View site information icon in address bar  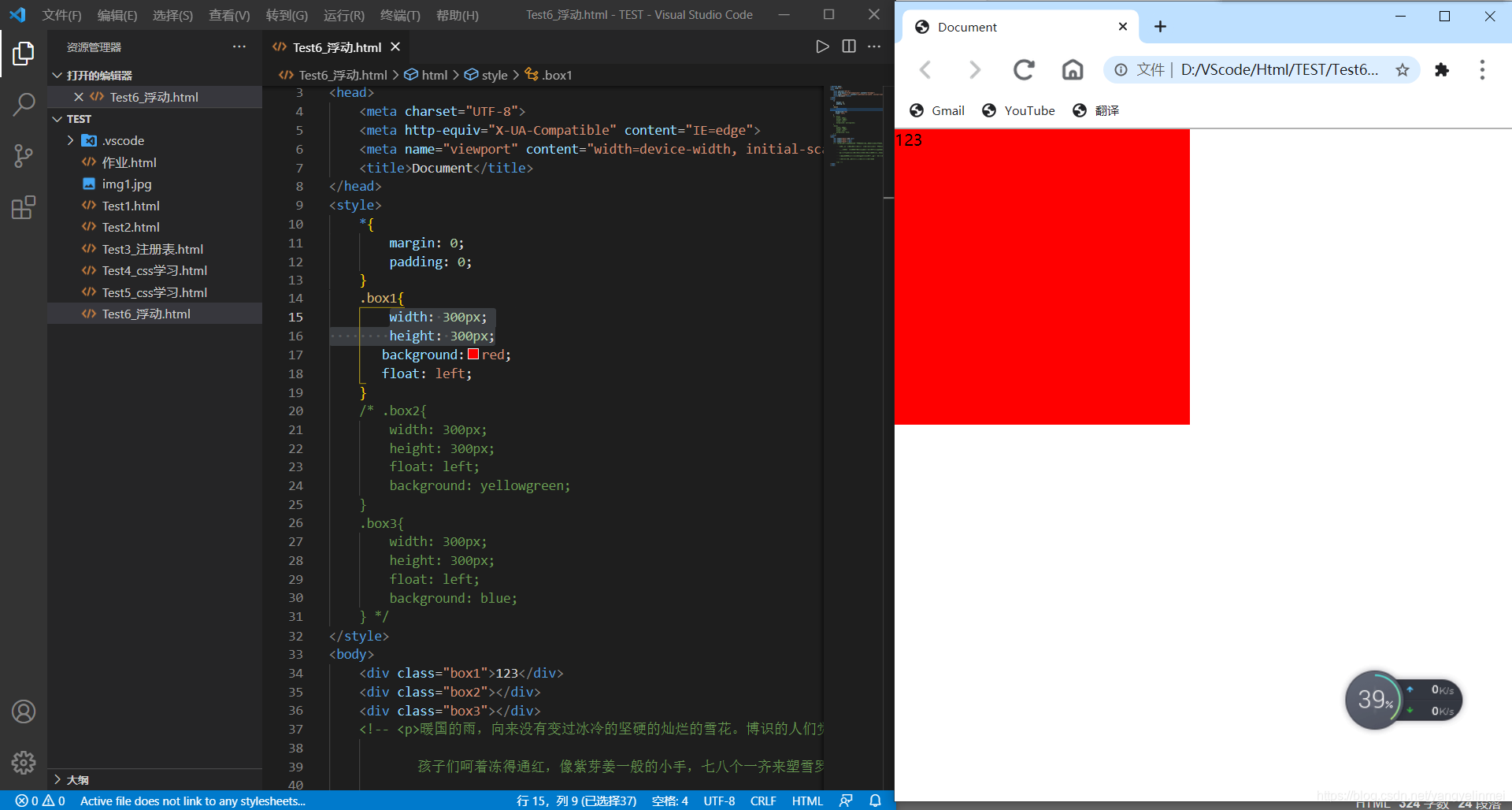(1121, 69)
